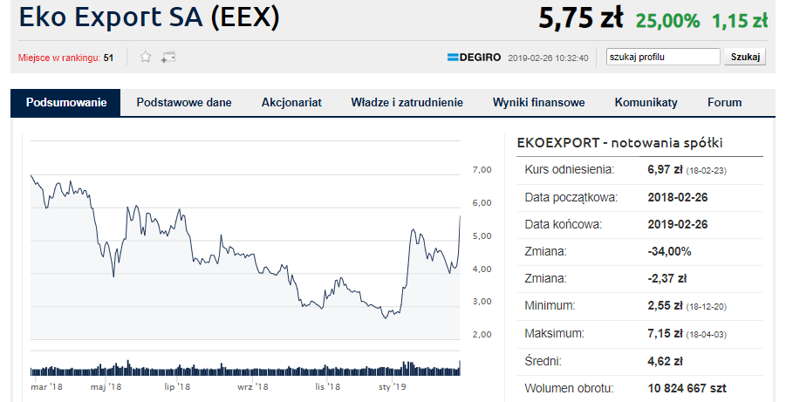Click the favorite star icon
Screen dimensions: 786x402
[145, 57]
